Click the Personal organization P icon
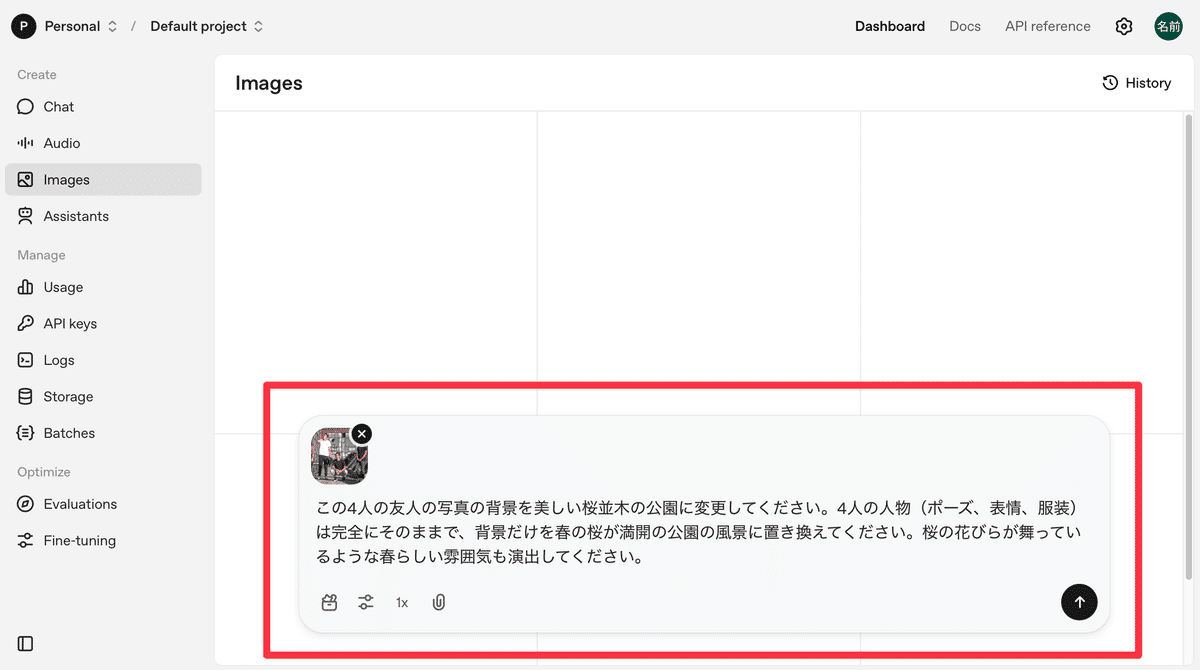The width and height of the screenshot is (1200, 670). point(23,27)
